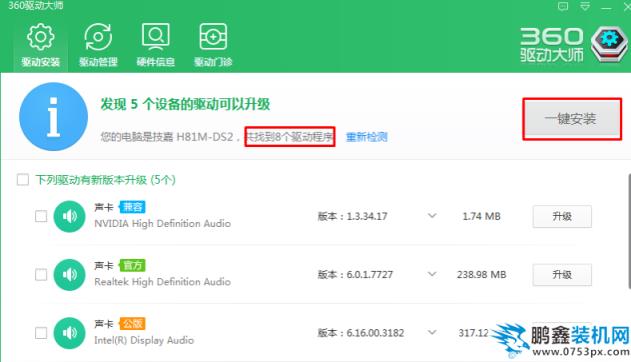Click the 重新检测 link
Viewport: 631px width, 362px height.
coord(367,137)
